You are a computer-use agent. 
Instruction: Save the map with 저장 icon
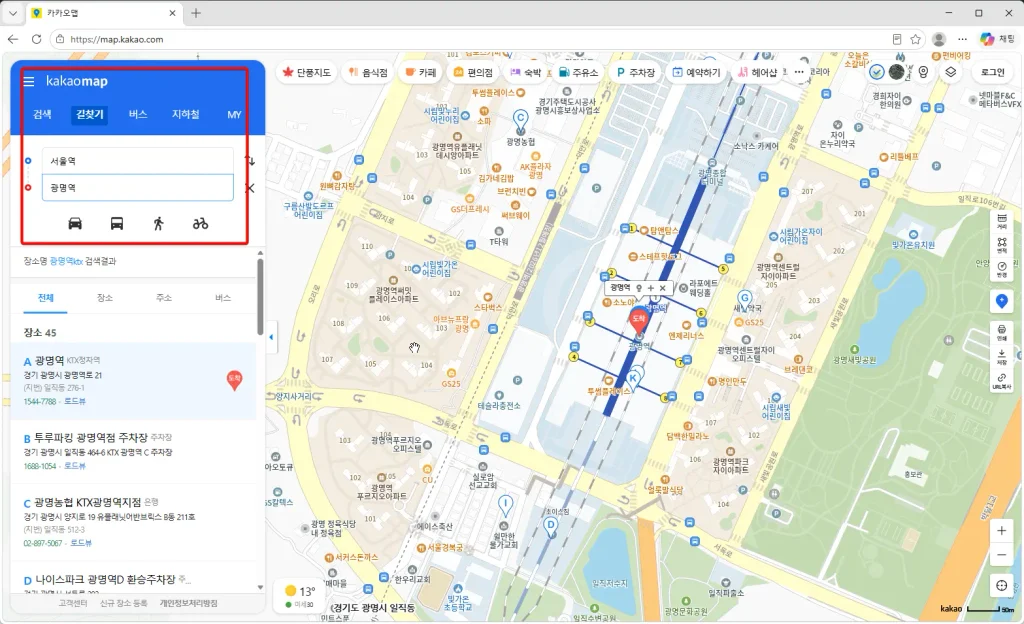1002,357
